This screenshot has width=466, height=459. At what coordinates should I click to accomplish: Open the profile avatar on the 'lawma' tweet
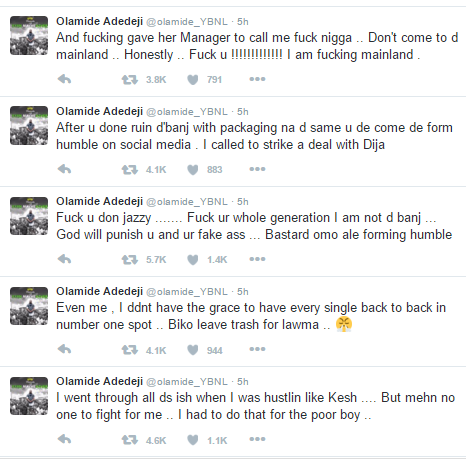coord(29,306)
